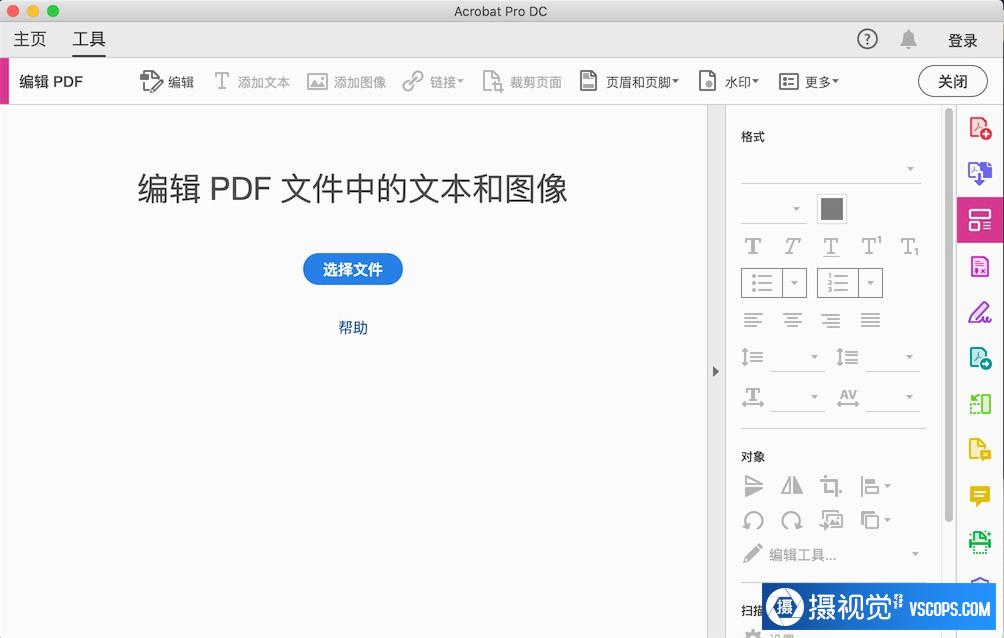
Task: Open notifications bell icon
Action: (x=908, y=39)
